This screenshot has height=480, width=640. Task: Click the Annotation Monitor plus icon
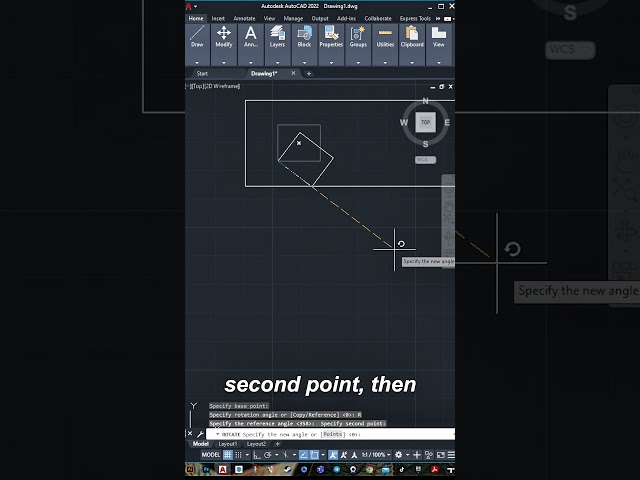[x=417, y=455]
